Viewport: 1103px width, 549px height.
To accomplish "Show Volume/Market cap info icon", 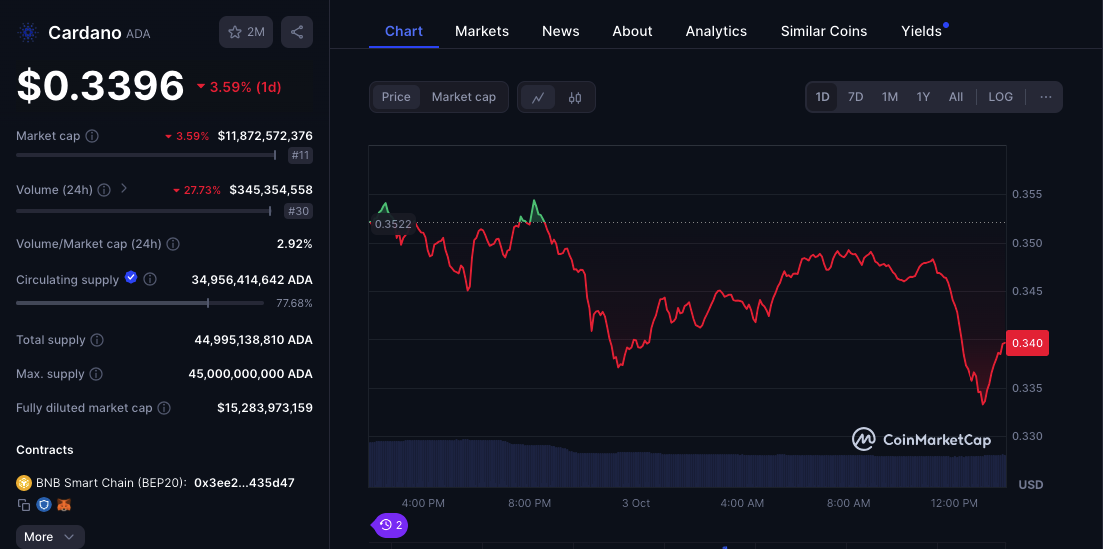I will pyautogui.click(x=173, y=244).
